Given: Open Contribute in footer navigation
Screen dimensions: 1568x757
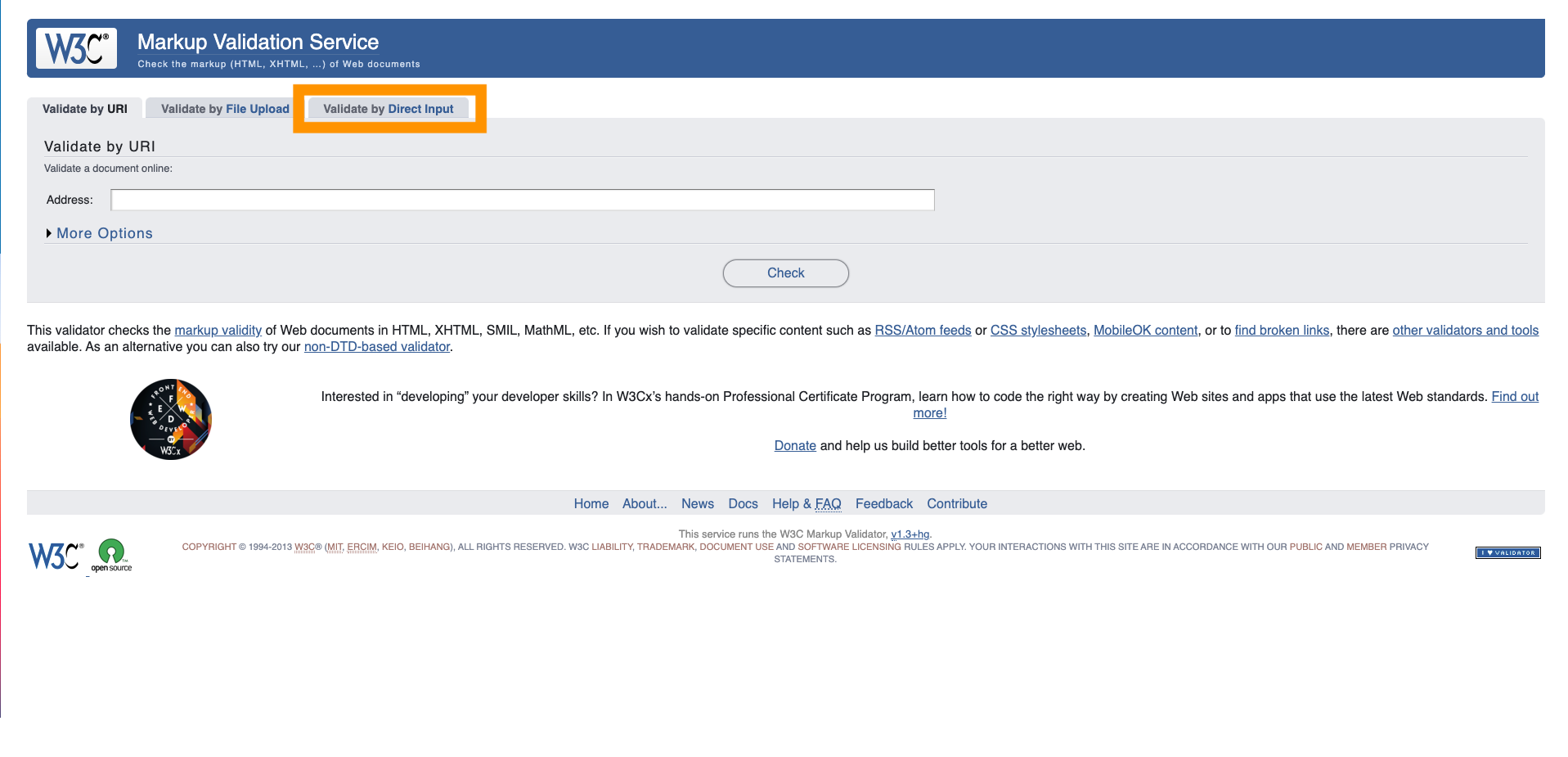Looking at the screenshot, I should [x=957, y=503].
